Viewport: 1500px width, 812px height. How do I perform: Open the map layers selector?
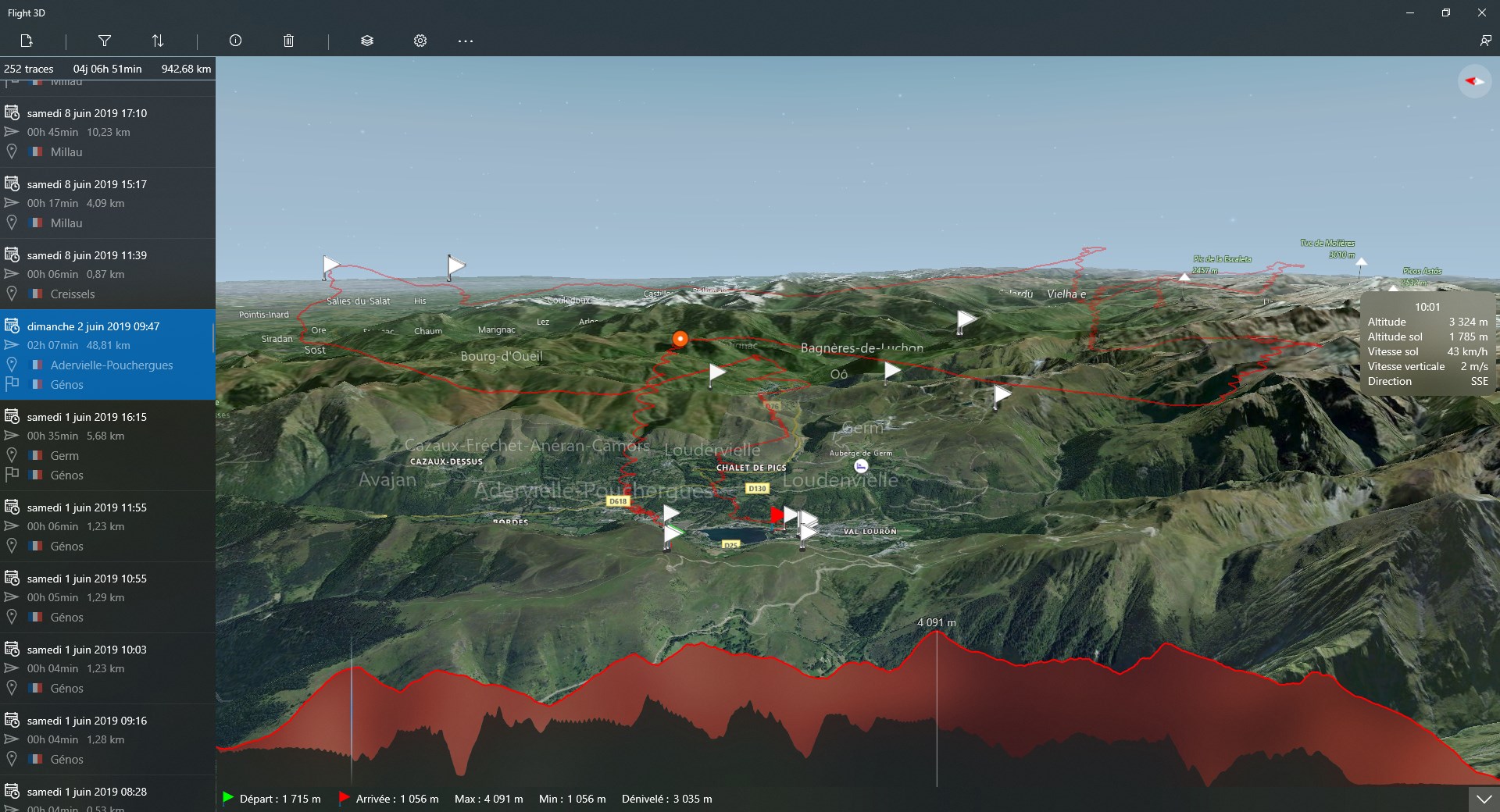coord(367,41)
